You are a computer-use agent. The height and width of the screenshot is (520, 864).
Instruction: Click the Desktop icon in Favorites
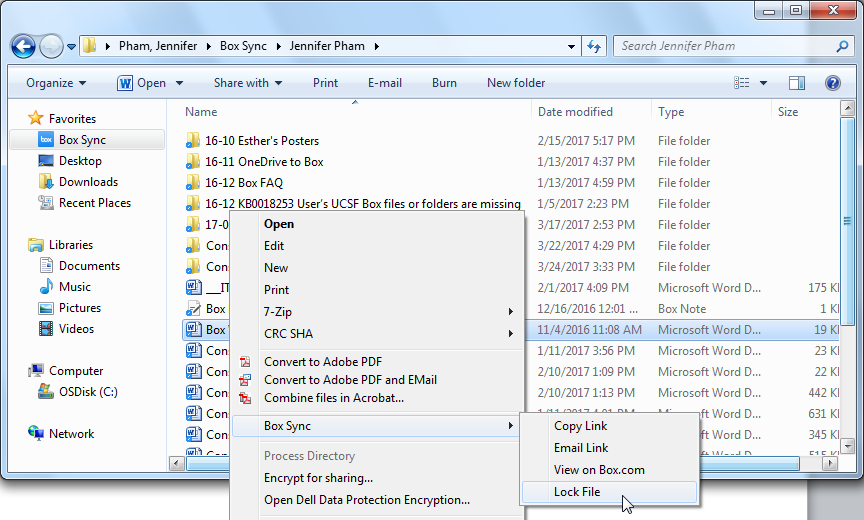tap(46, 161)
